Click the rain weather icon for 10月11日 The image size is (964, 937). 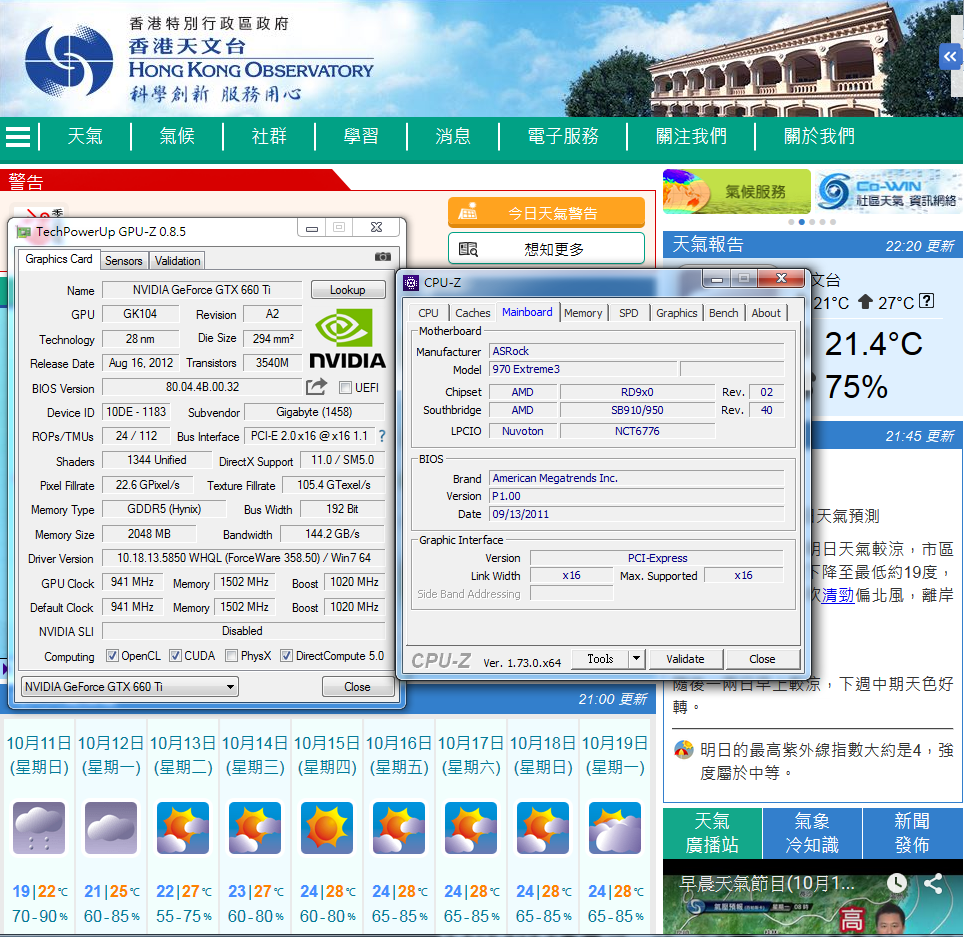[39, 828]
